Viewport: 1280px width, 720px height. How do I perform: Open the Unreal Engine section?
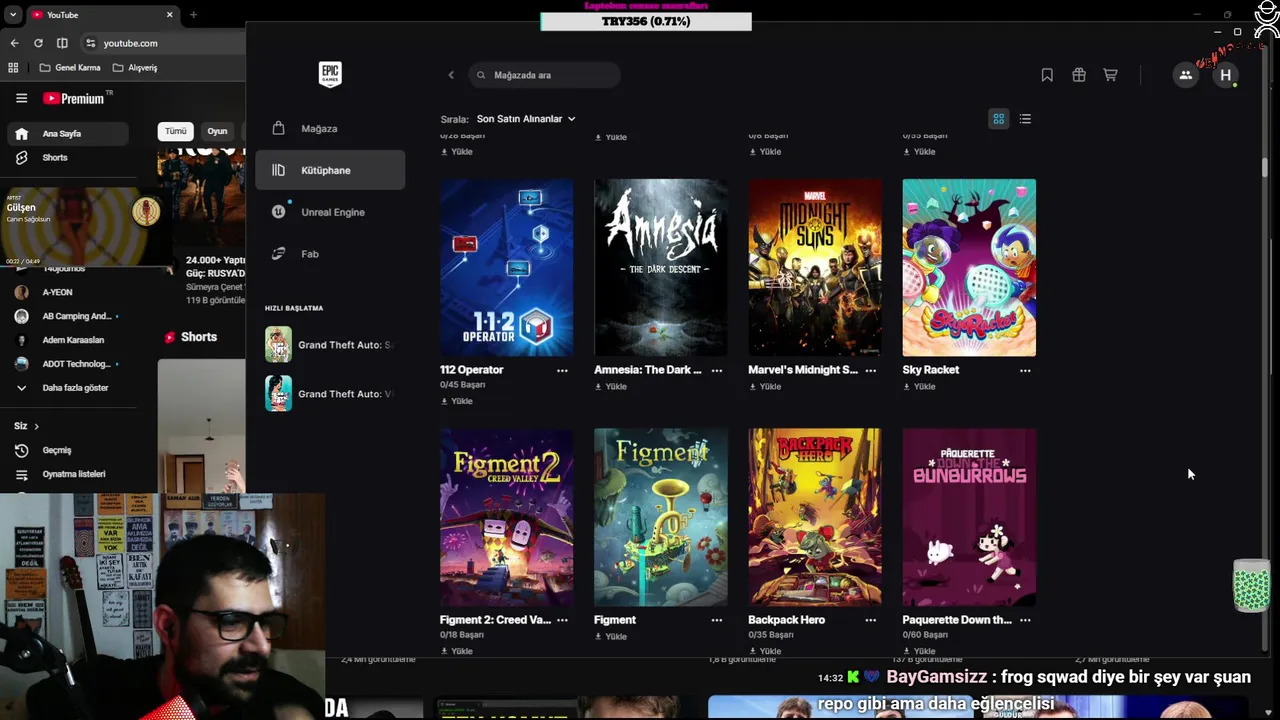pyautogui.click(x=330, y=212)
